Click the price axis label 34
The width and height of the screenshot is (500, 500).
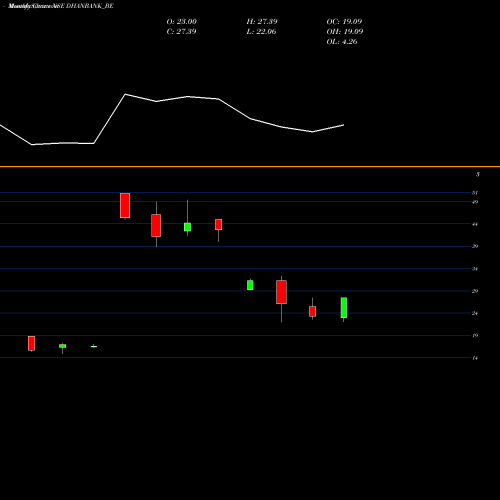pyautogui.click(x=475, y=269)
